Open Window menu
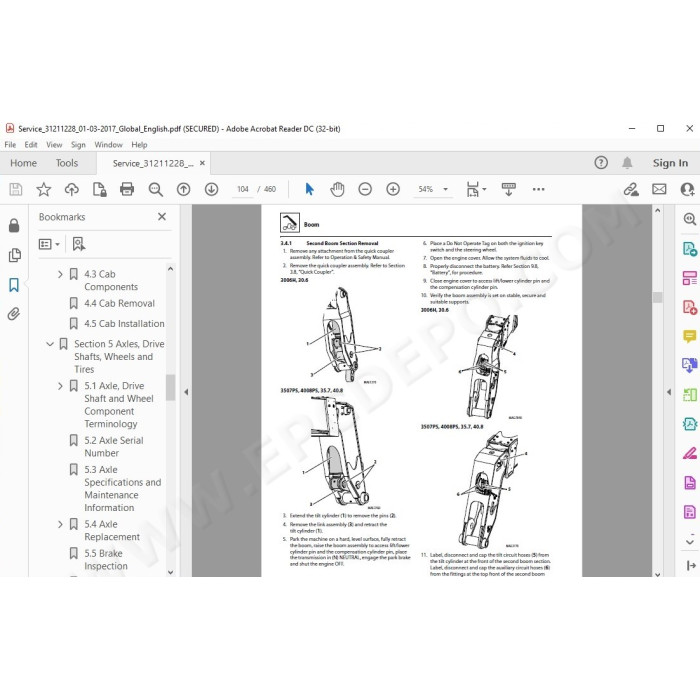 [108, 145]
